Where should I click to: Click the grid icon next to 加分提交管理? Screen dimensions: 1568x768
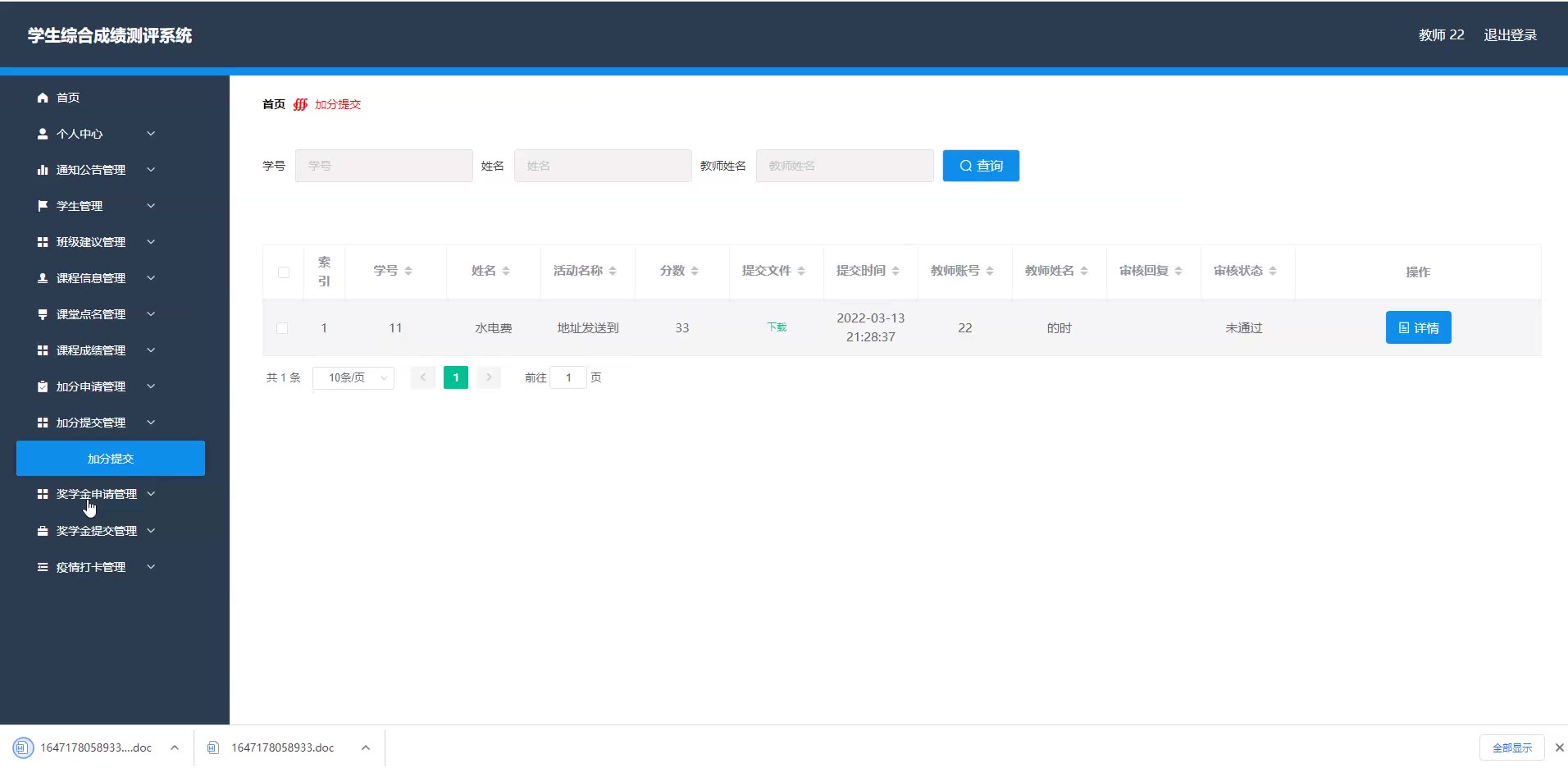pyautogui.click(x=43, y=423)
